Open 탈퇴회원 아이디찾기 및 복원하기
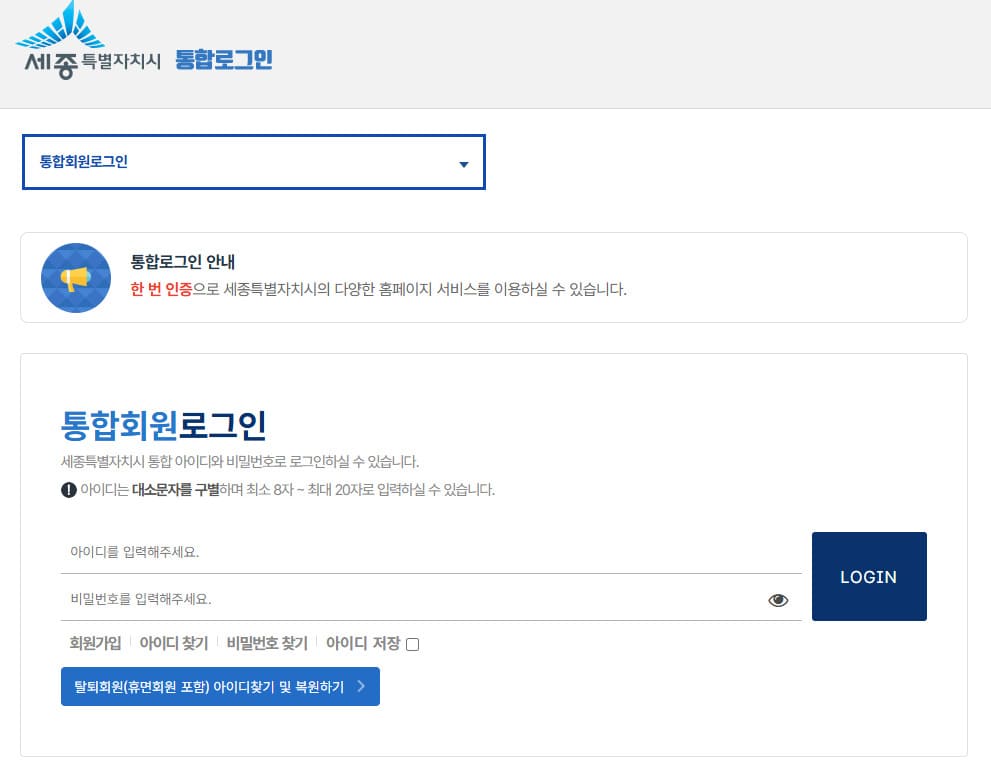991x767 pixels. click(220, 687)
